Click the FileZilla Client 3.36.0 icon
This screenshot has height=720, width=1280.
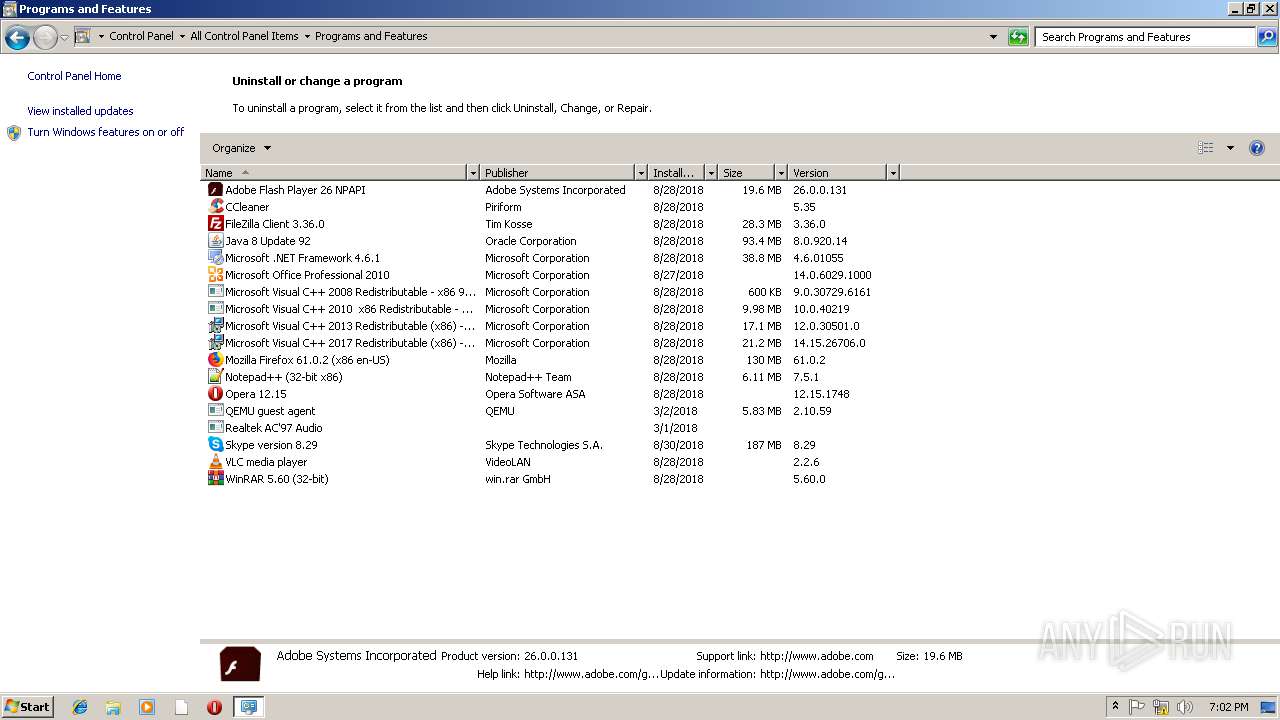click(x=215, y=224)
